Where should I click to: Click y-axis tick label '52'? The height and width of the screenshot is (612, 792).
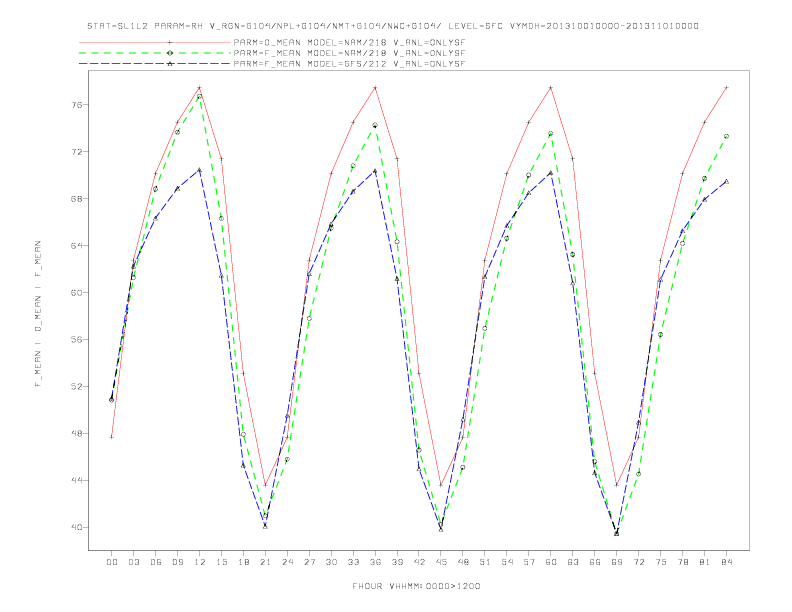tap(77, 386)
